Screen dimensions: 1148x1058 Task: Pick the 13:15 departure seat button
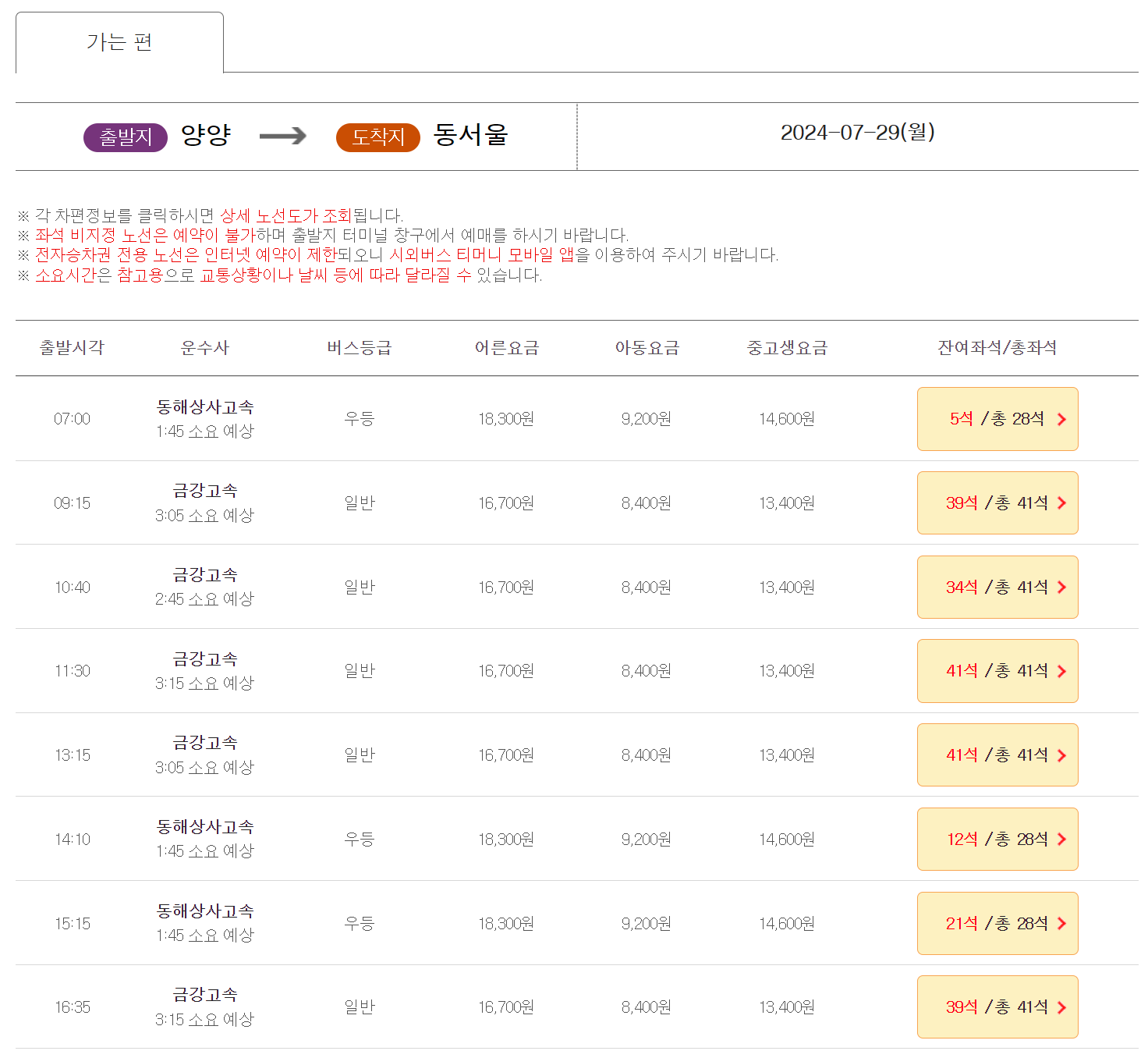point(997,755)
